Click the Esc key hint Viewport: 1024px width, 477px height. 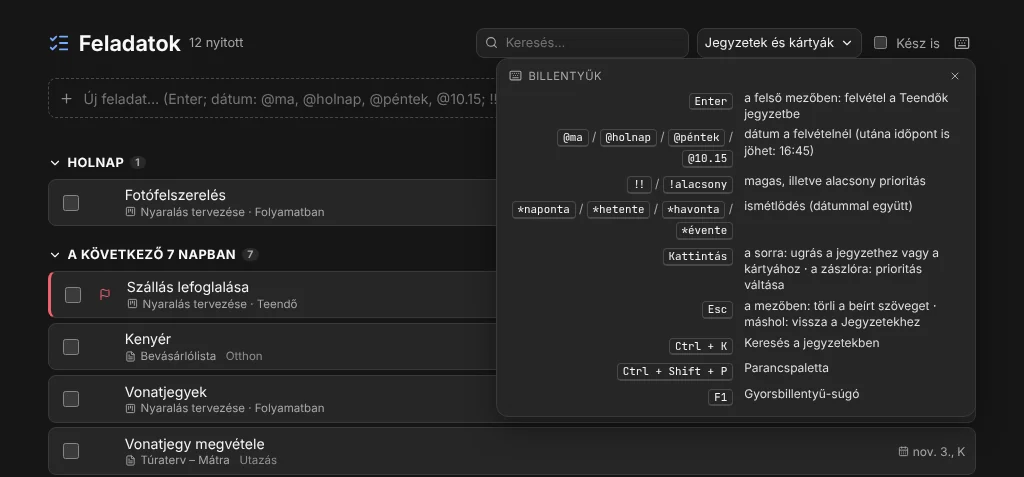(x=717, y=310)
